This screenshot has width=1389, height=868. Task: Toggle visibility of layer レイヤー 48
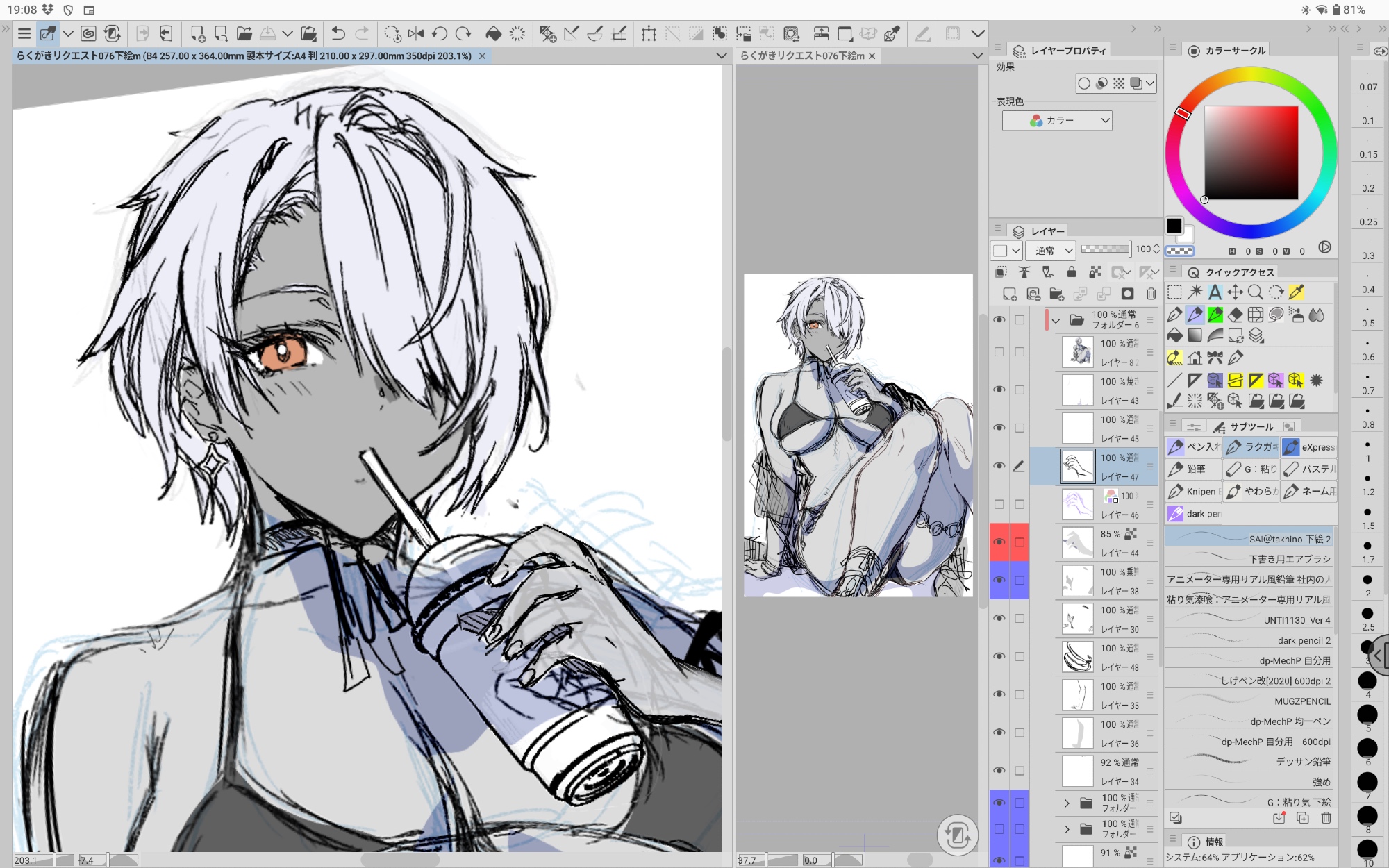(999, 656)
